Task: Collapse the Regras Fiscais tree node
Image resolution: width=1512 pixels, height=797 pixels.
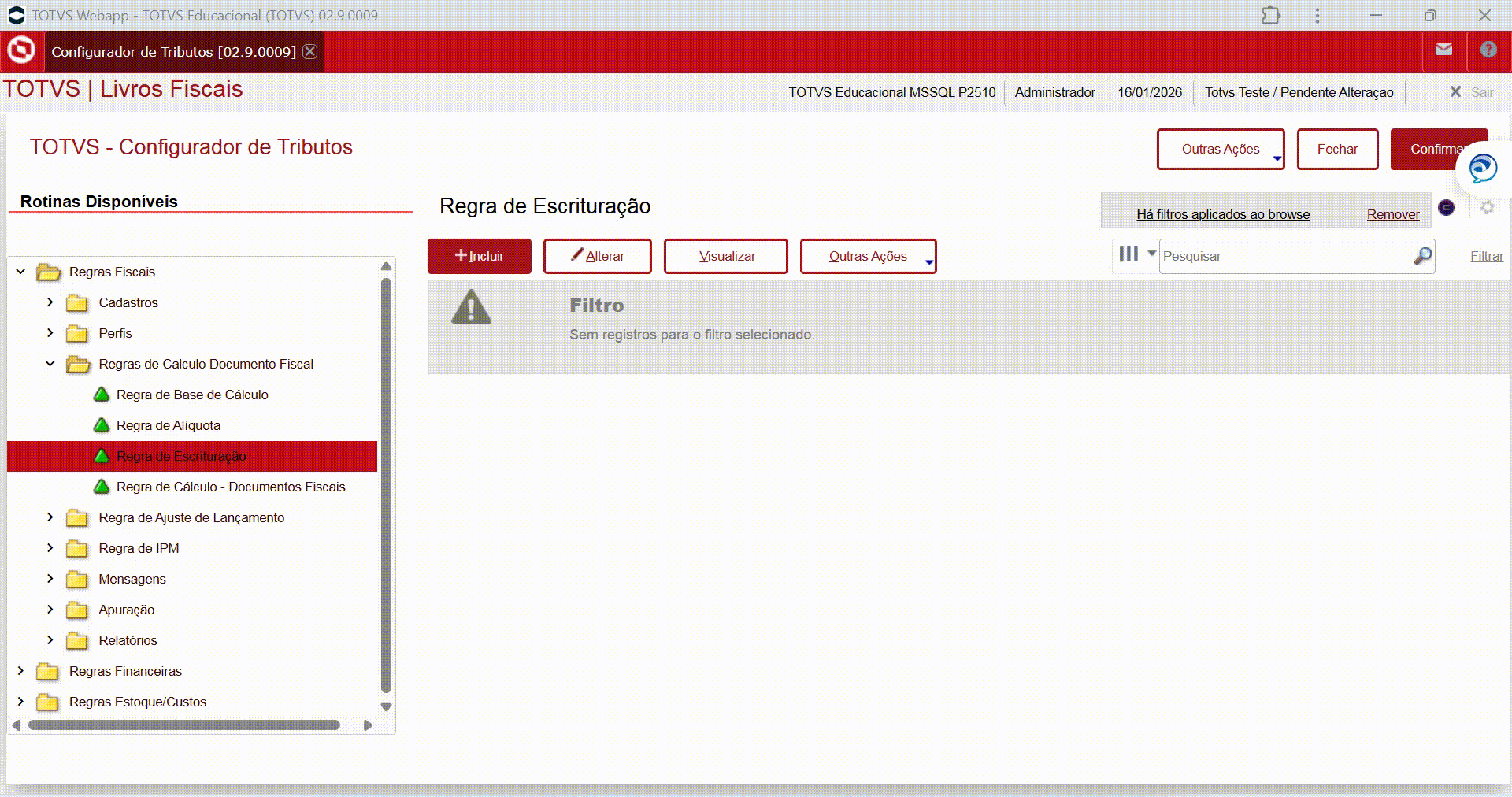Action: (20, 272)
